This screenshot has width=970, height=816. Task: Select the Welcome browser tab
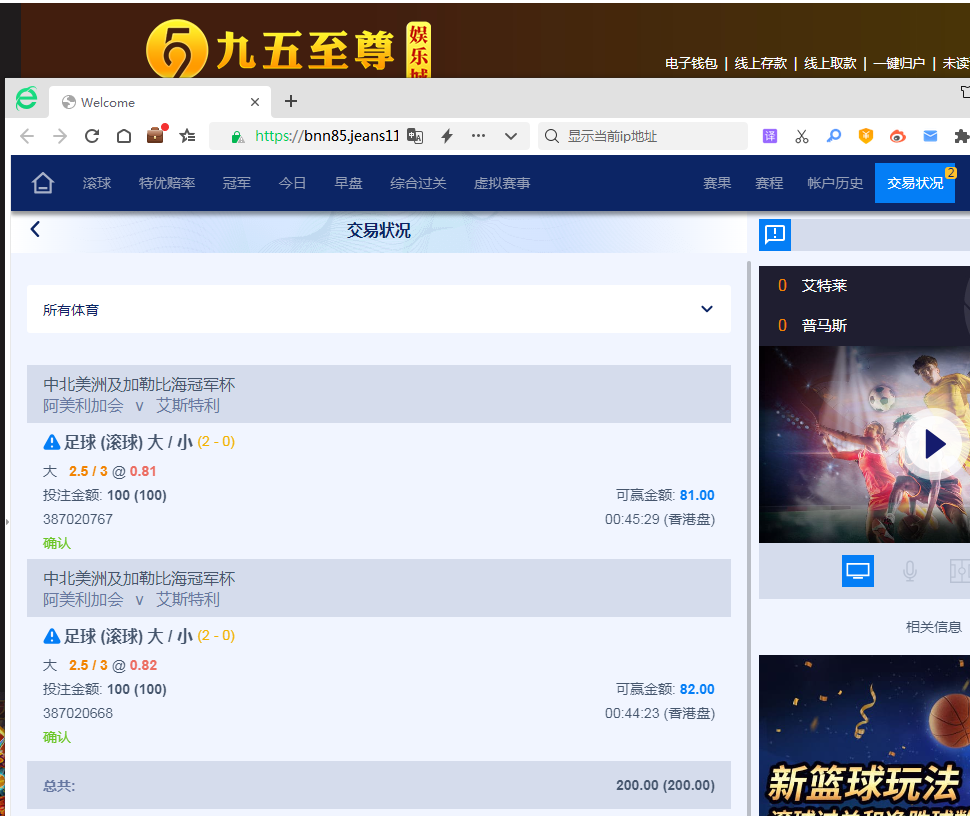point(160,102)
